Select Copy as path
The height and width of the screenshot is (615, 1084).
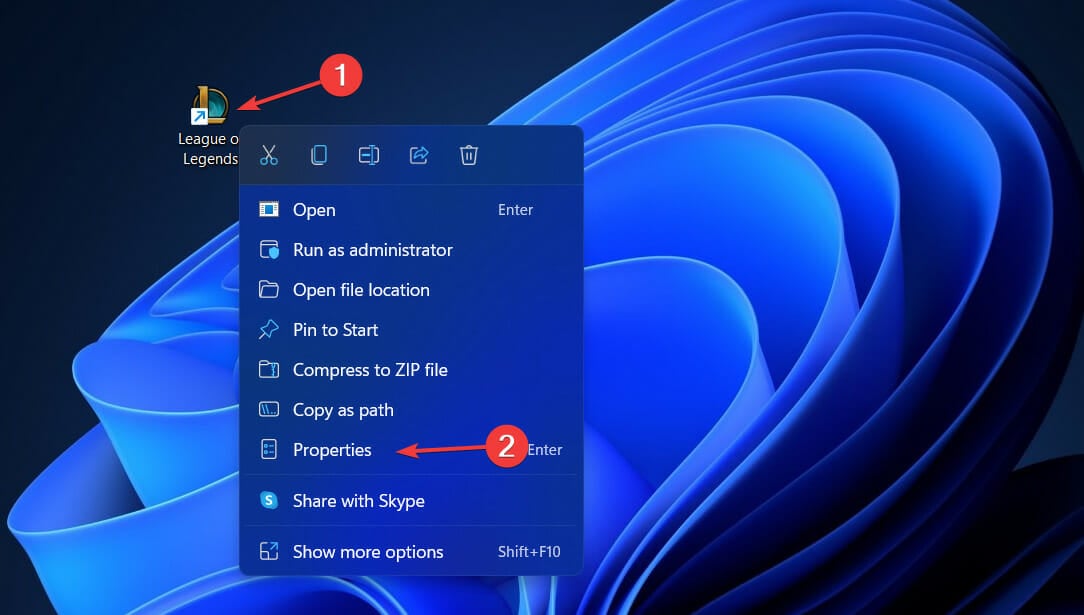click(x=411, y=410)
